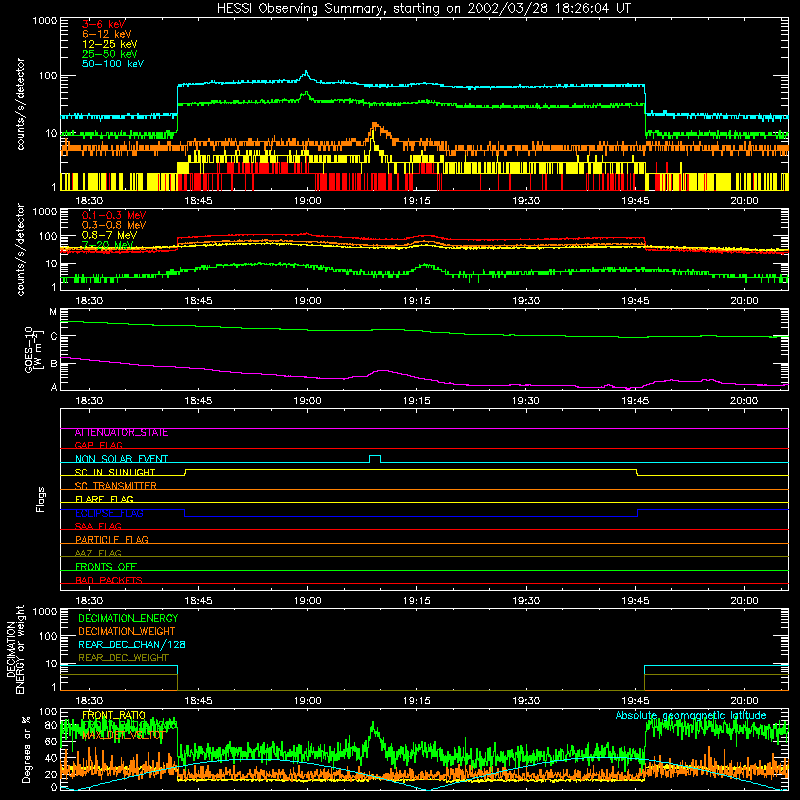
Task: Click the Absolute geomagnetic latitude label
Action: click(691, 715)
